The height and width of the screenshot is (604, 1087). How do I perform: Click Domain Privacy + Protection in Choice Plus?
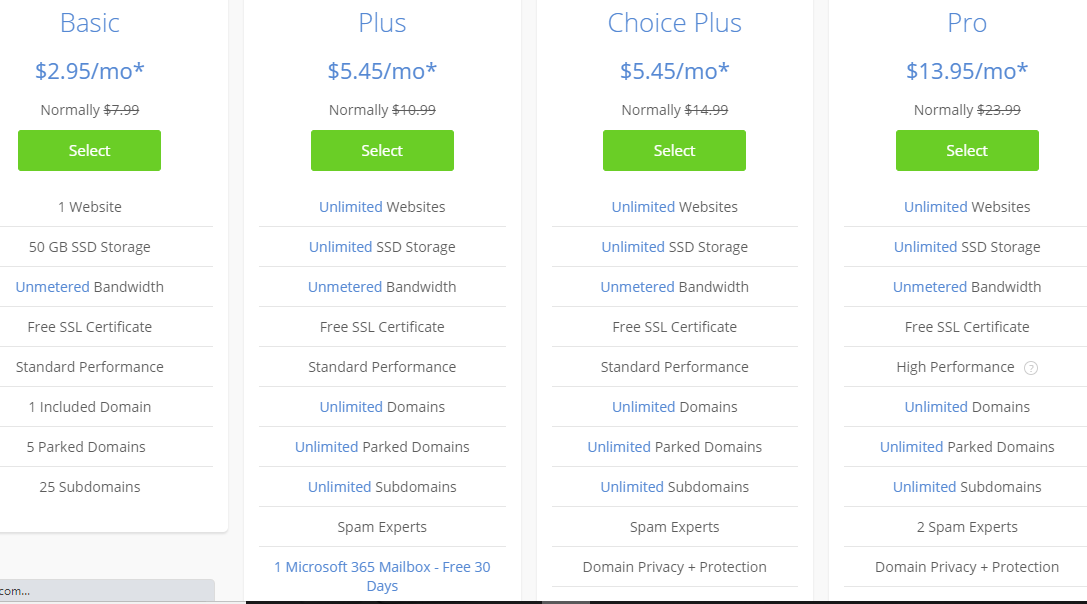tap(675, 567)
